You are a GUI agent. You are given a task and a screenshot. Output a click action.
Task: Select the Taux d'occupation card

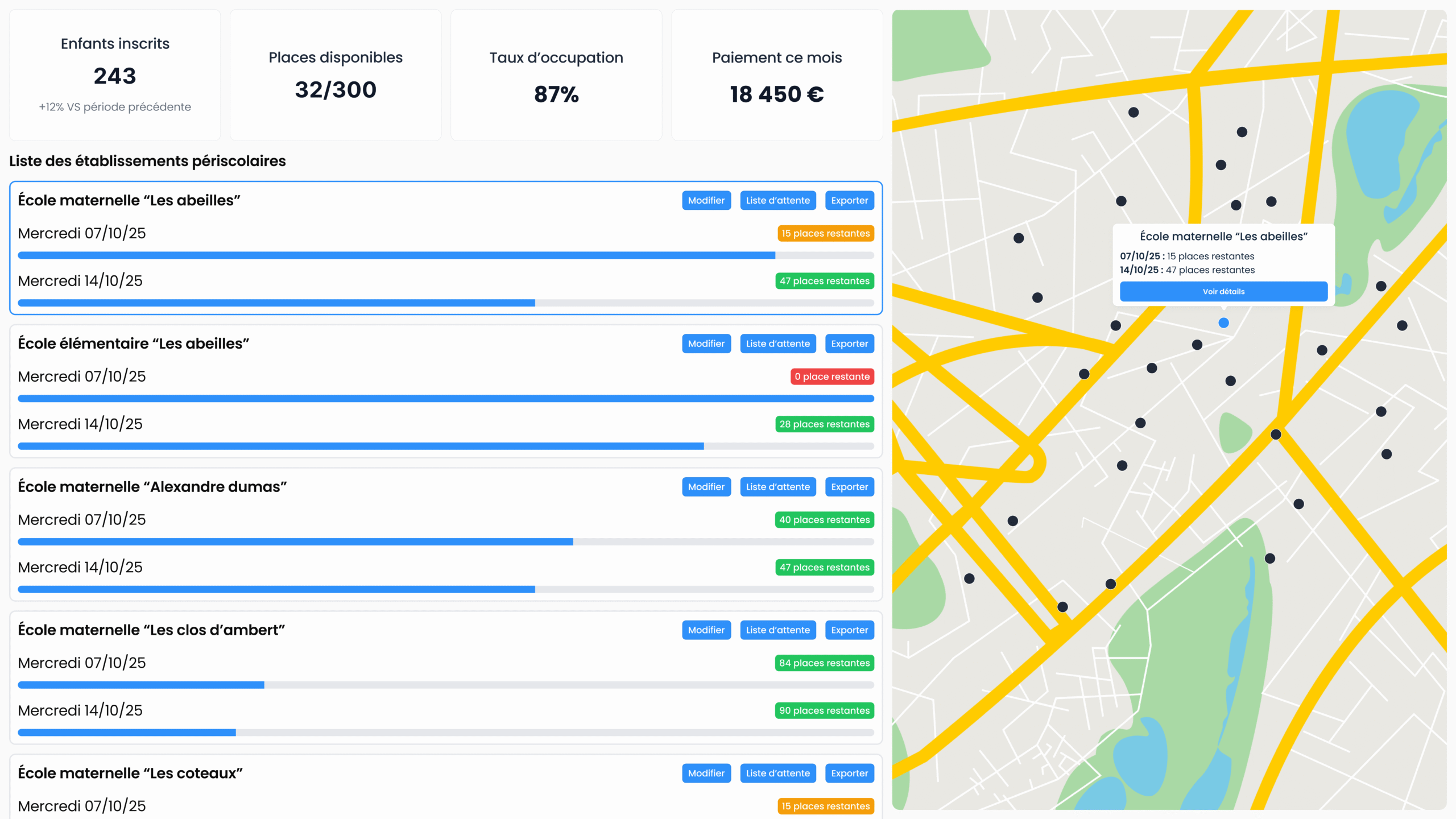point(556,75)
